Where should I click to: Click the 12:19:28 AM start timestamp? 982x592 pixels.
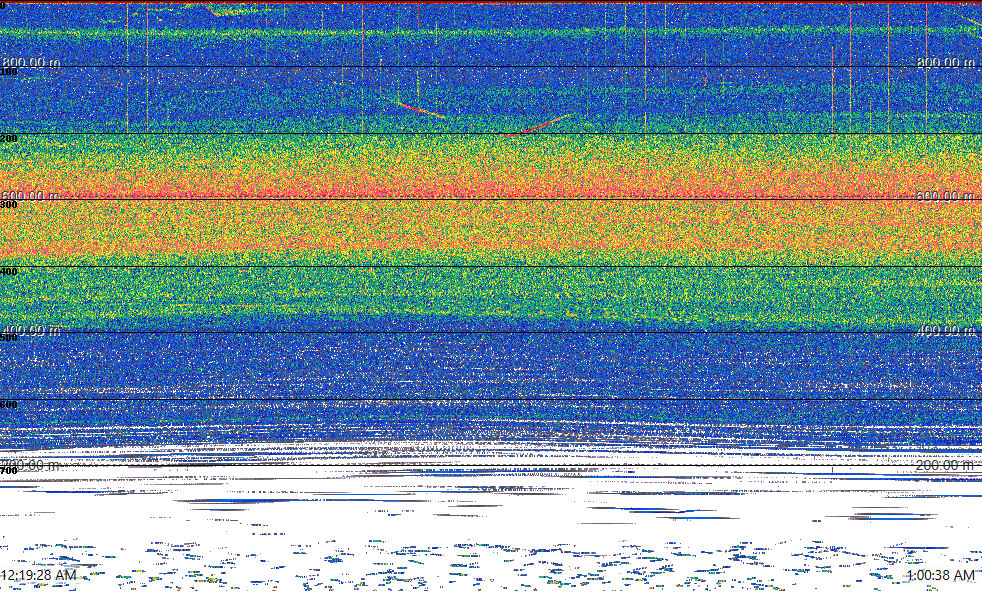(38, 575)
